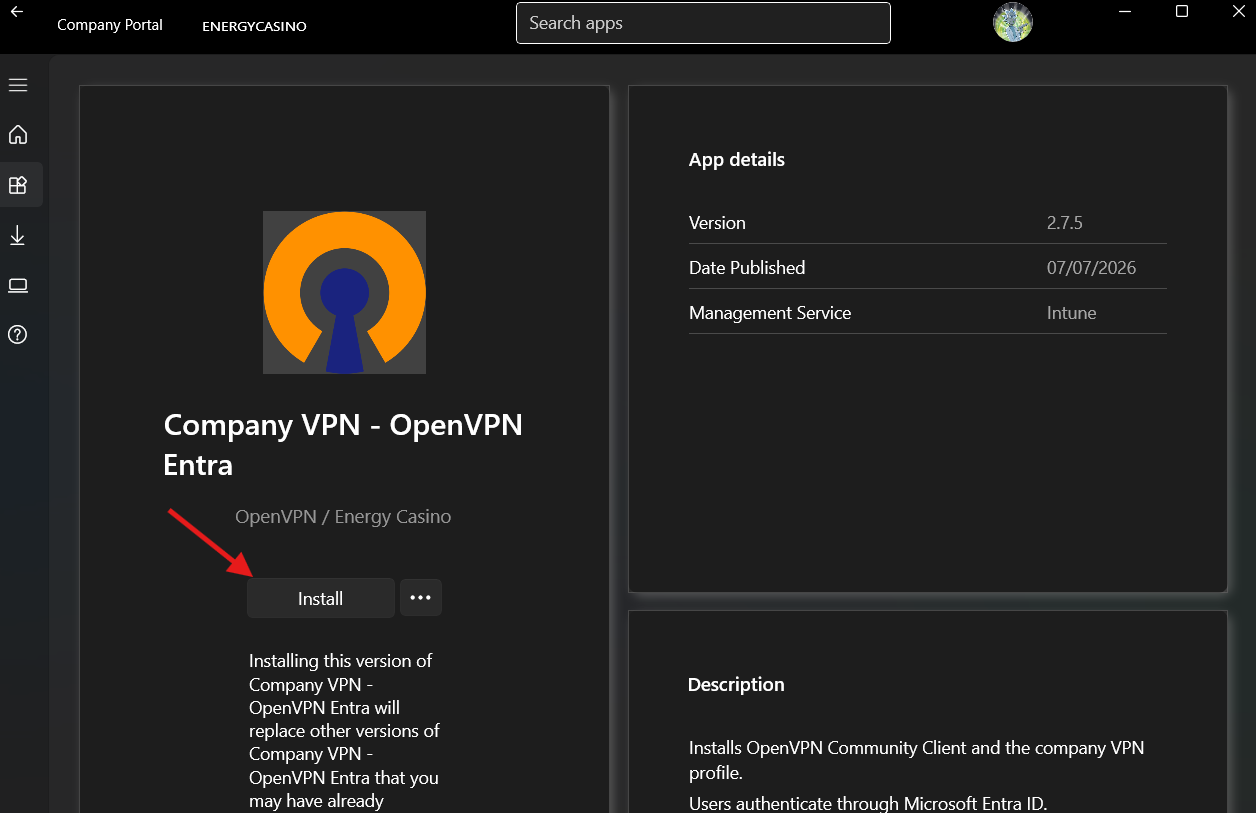Click the Date Published label
Screen dimensions: 1256x813
747,268
